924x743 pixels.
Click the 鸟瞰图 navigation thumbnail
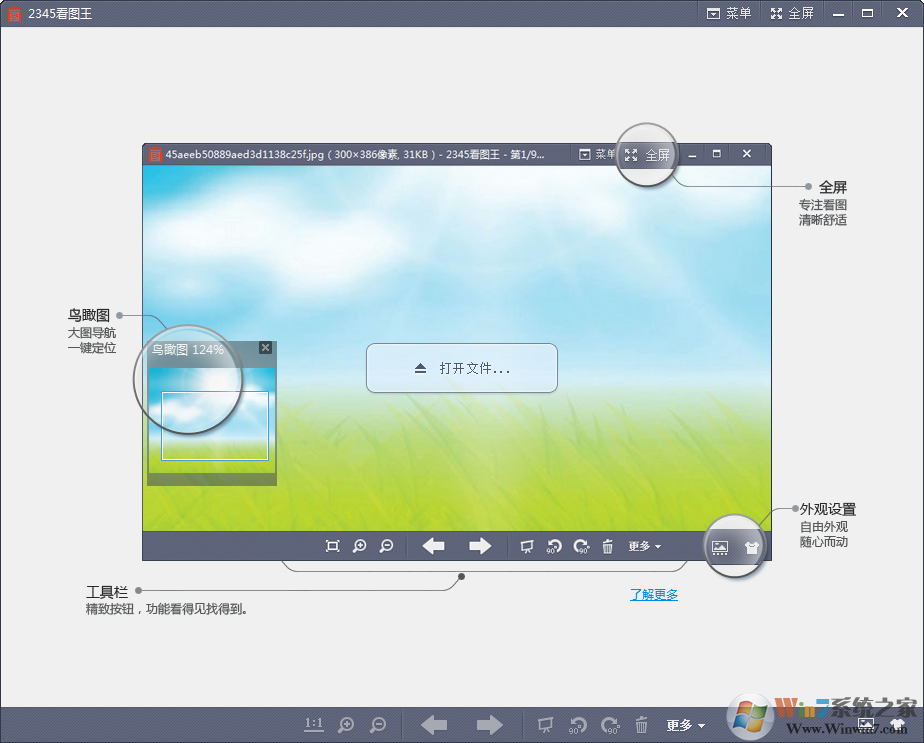pos(212,420)
